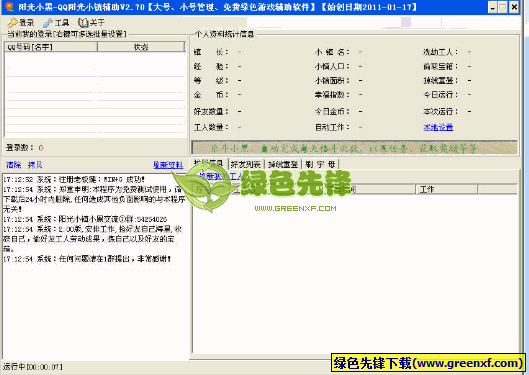Open the 工具 menu with wrench icon
This screenshot has width=529, height=375.
(56, 23)
